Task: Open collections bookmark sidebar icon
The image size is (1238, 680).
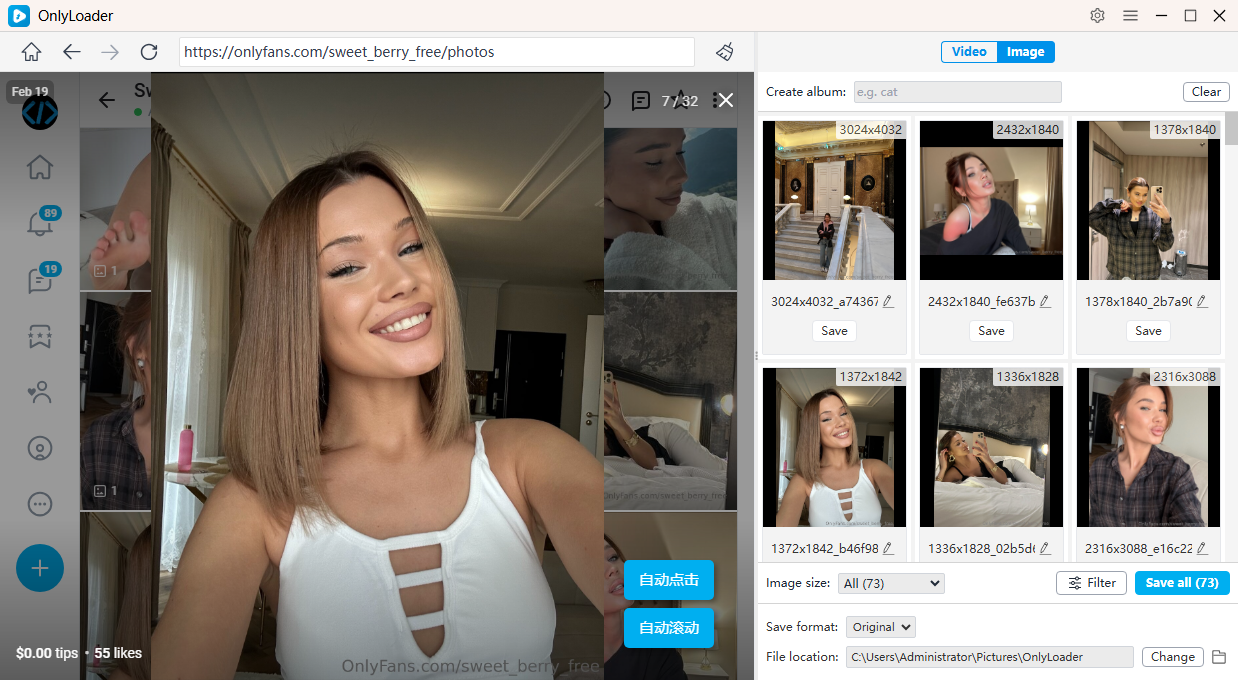Action: pos(40,337)
